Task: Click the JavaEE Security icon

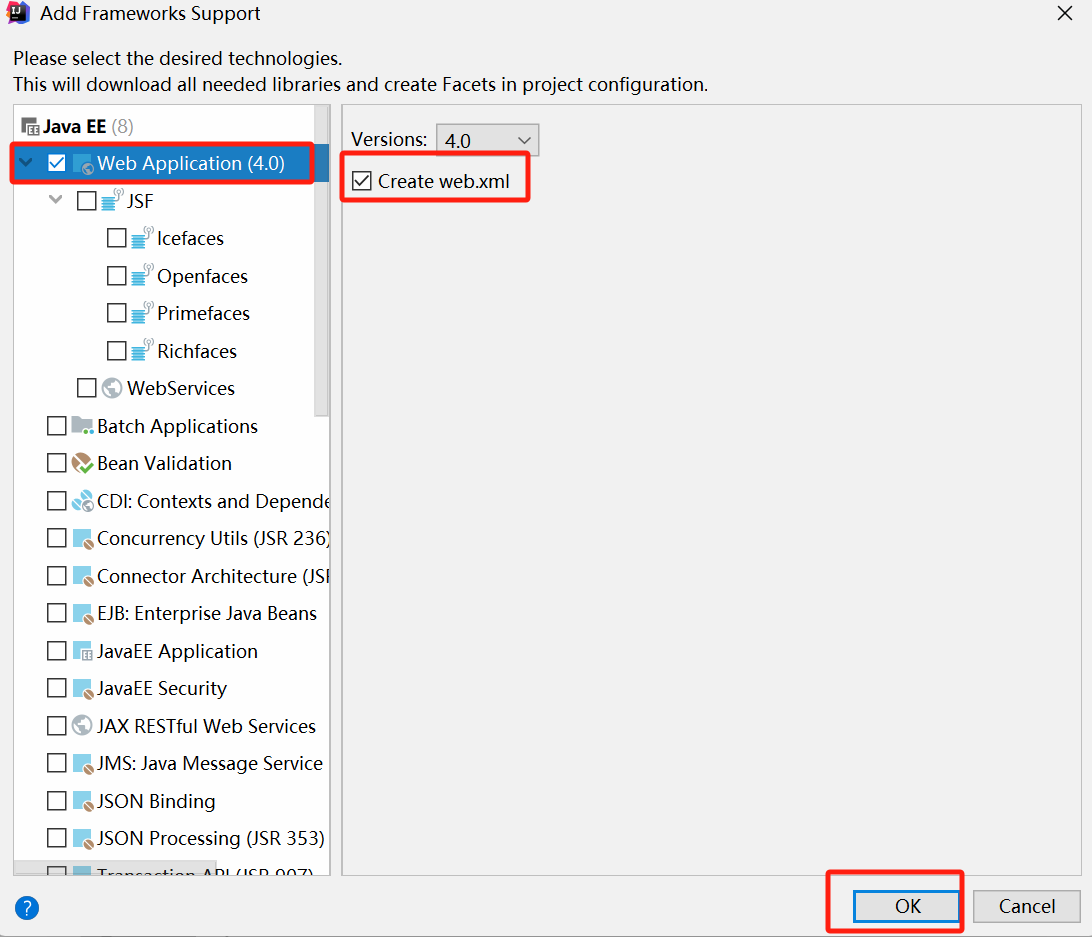Action: click(83, 689)
